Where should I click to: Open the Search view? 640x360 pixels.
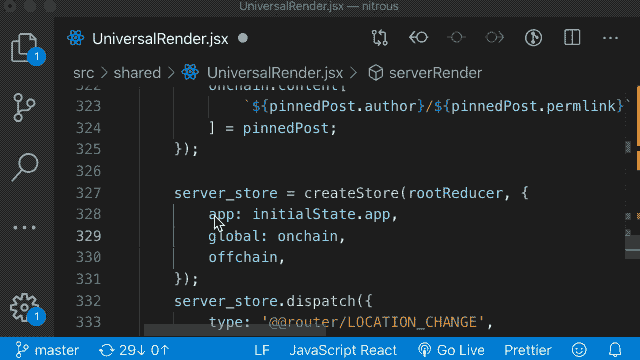point(25,167)
